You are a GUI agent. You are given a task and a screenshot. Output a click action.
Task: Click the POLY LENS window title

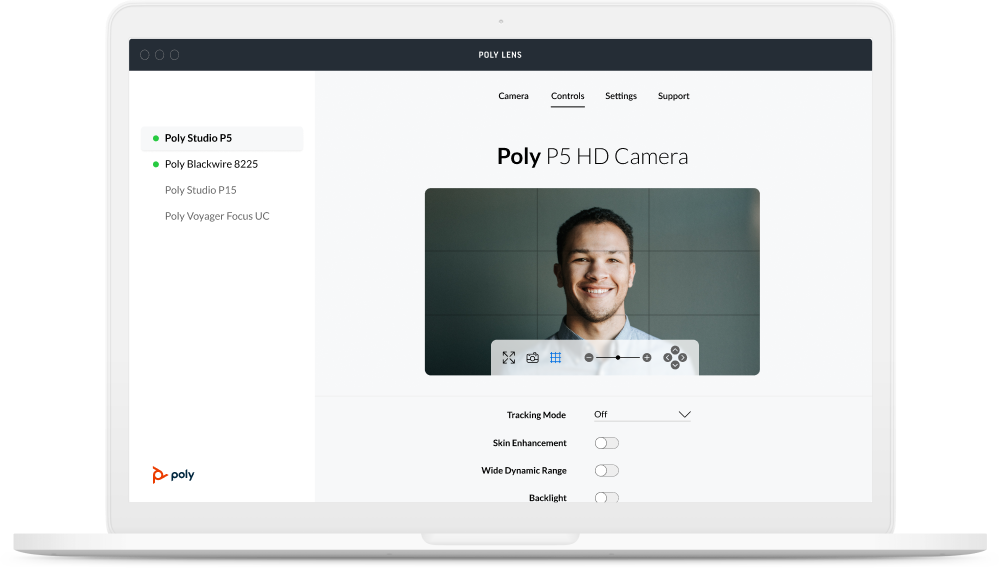coord(500,55)
